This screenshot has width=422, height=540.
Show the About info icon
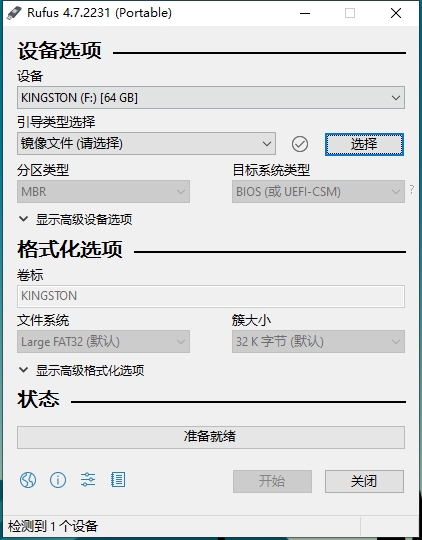click(x=58, y=480)
